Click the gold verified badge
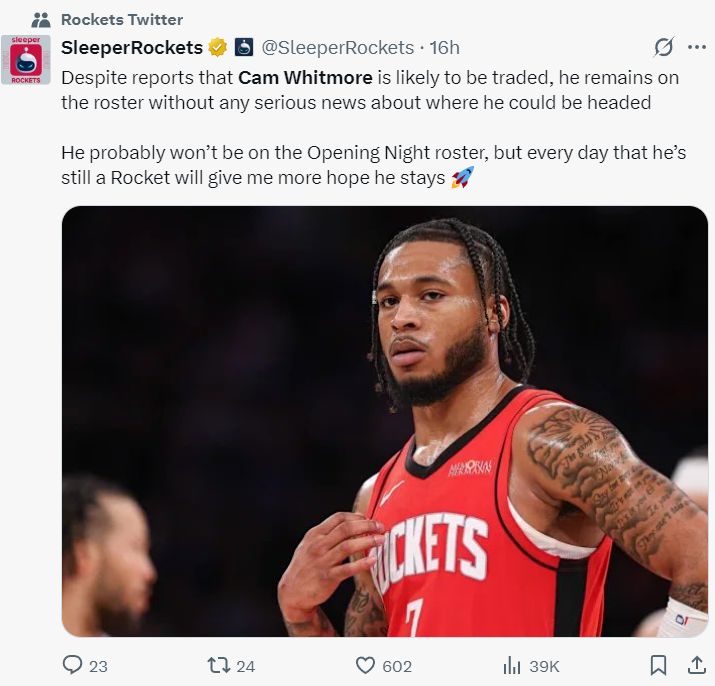This screenshot has width=715, height=686. pos(217,48)
